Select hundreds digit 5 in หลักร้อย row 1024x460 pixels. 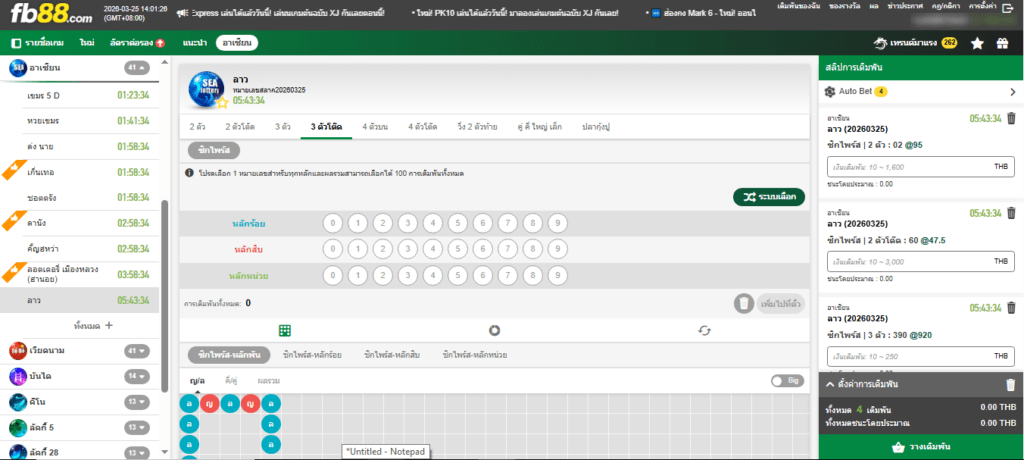458,224
